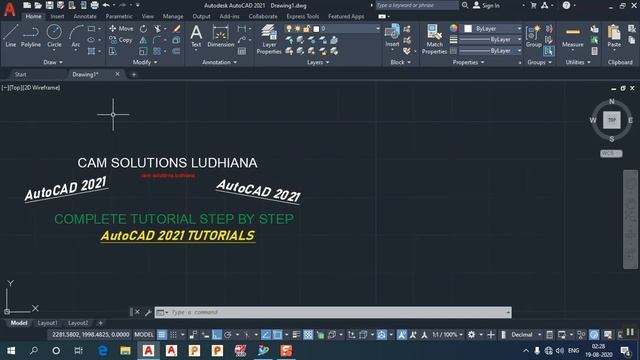
Task: Click the Plot print icon
Action: point(94,5)
